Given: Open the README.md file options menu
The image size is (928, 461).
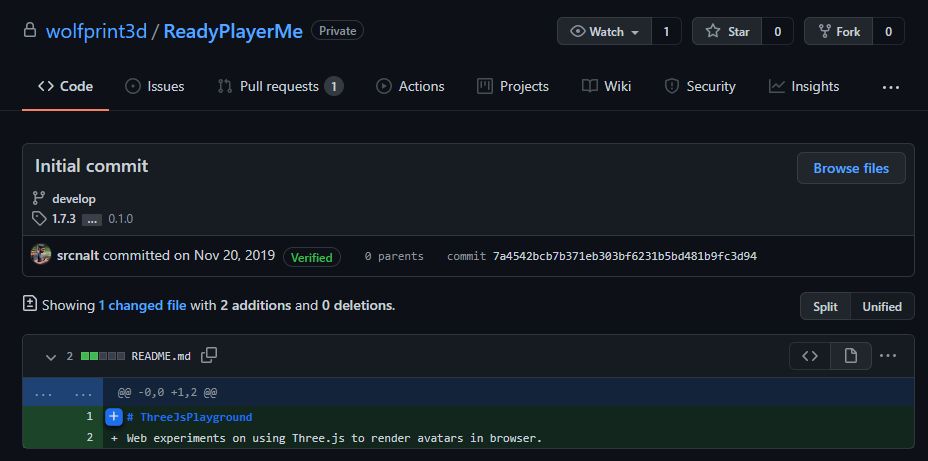Looking at the screenshot, I should 888,356.
